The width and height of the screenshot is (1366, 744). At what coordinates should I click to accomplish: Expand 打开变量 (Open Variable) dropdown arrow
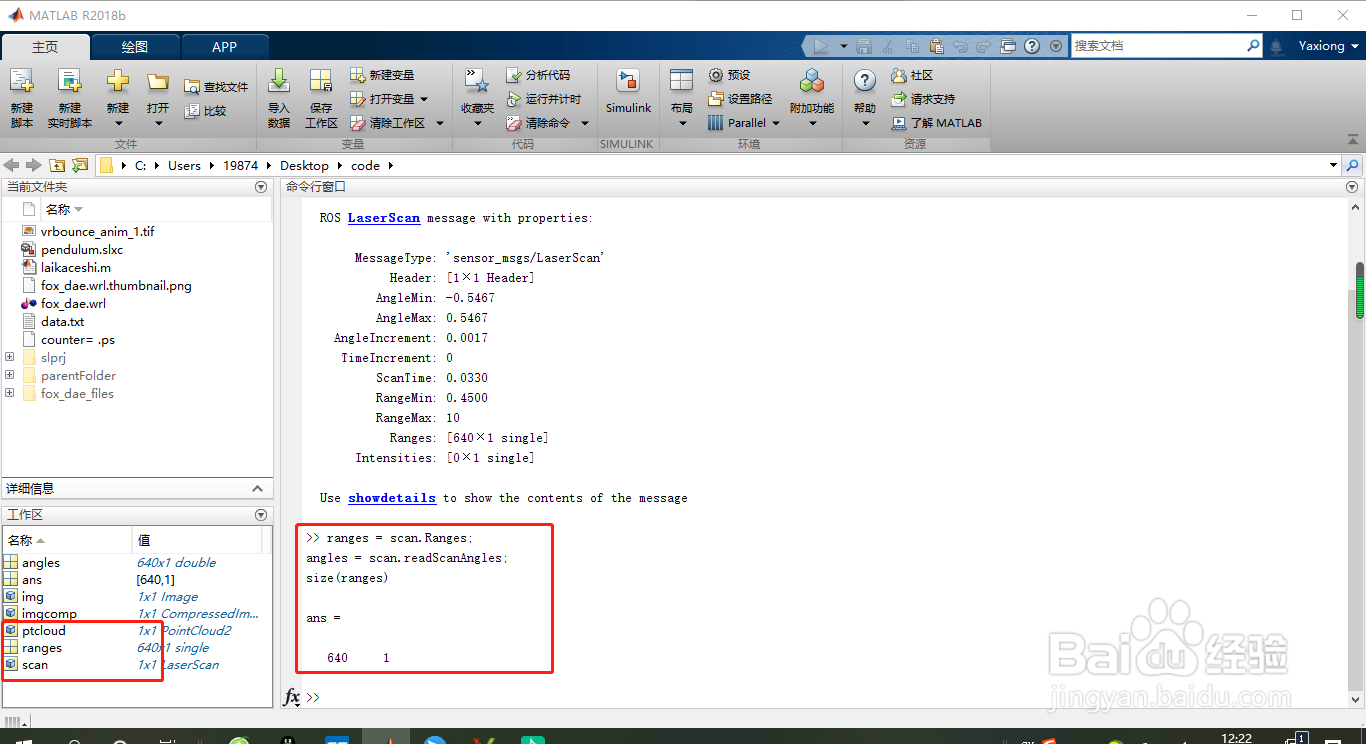point(424,99)
